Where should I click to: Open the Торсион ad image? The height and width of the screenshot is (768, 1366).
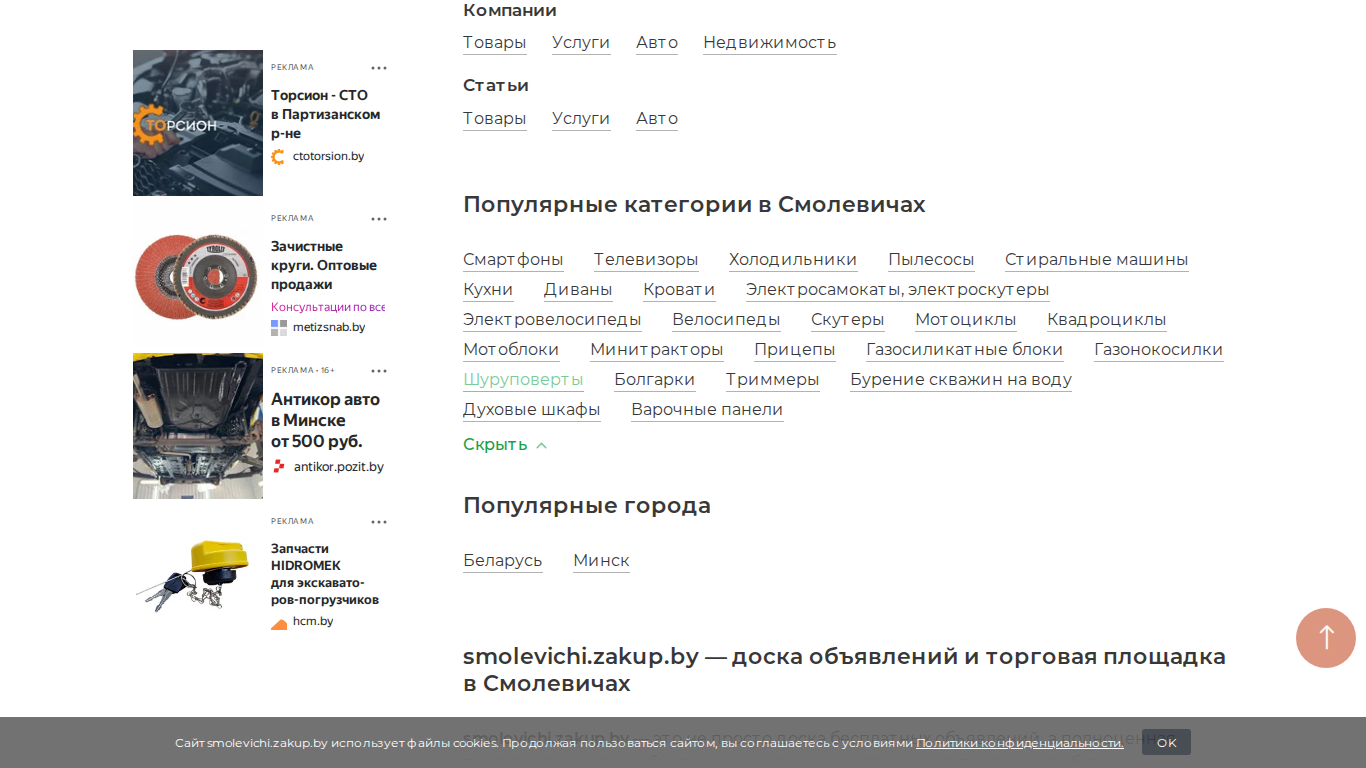(198, 123)
